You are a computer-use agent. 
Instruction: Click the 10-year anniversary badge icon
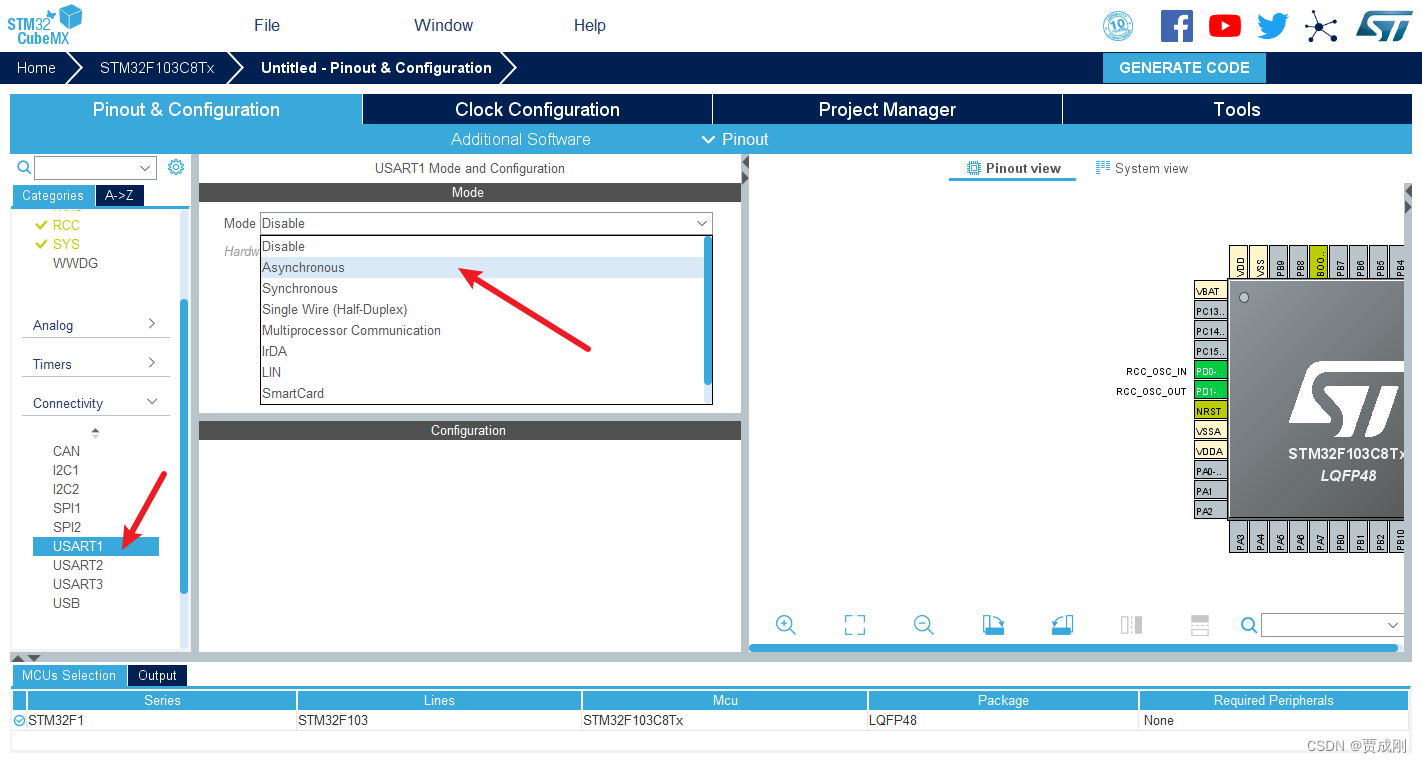(x=1118, y=26)
